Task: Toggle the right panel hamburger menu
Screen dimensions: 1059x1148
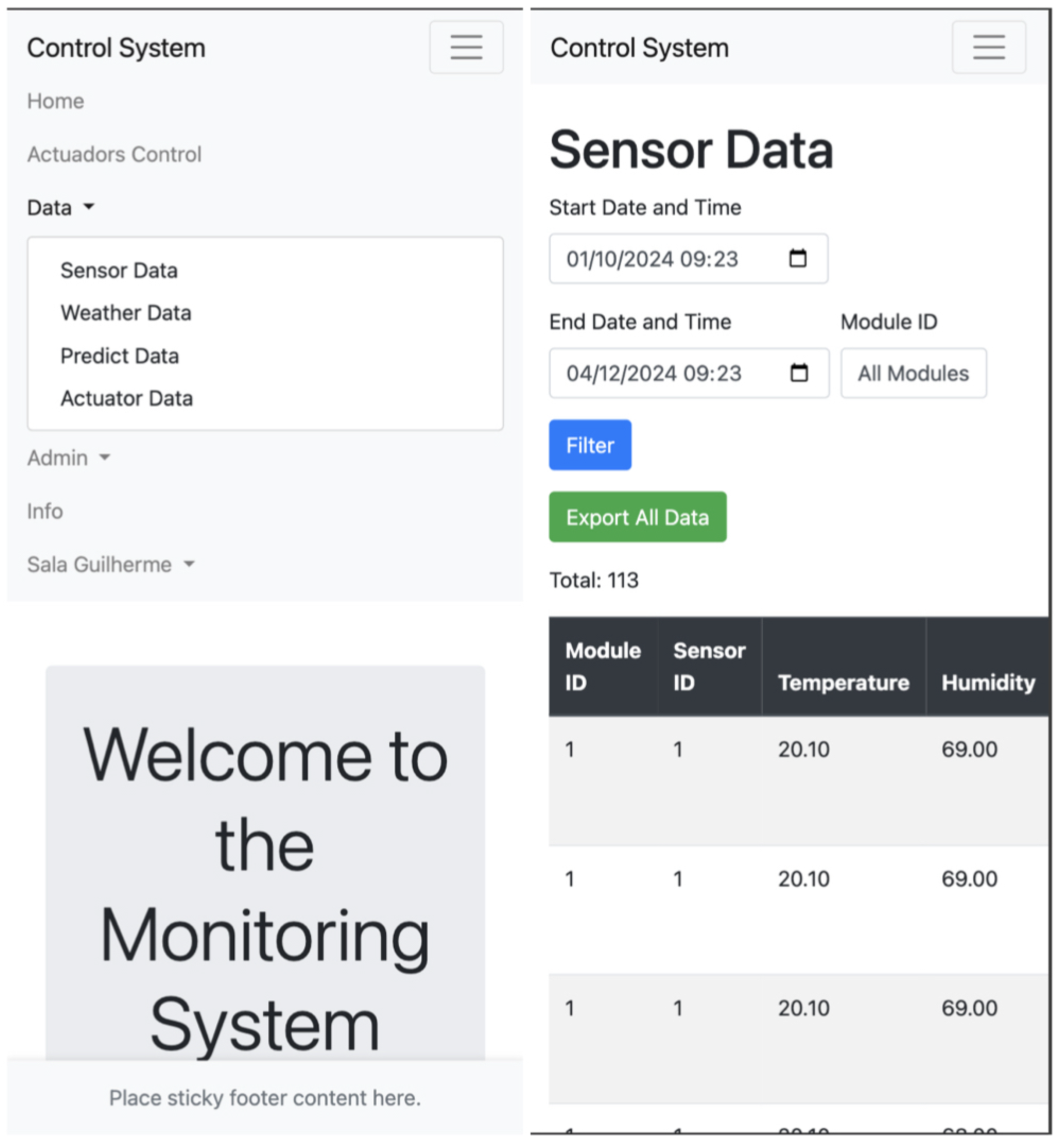Action: click(x=989, y=47)
